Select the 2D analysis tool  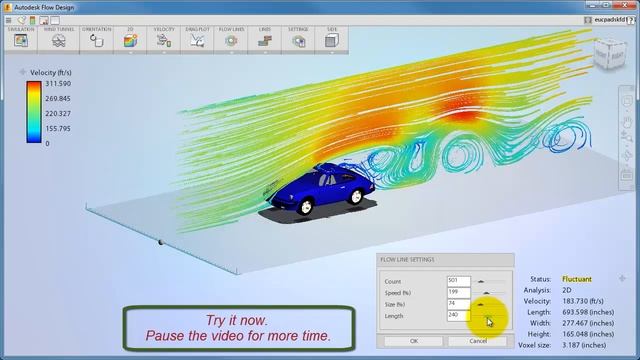[130, 40]
